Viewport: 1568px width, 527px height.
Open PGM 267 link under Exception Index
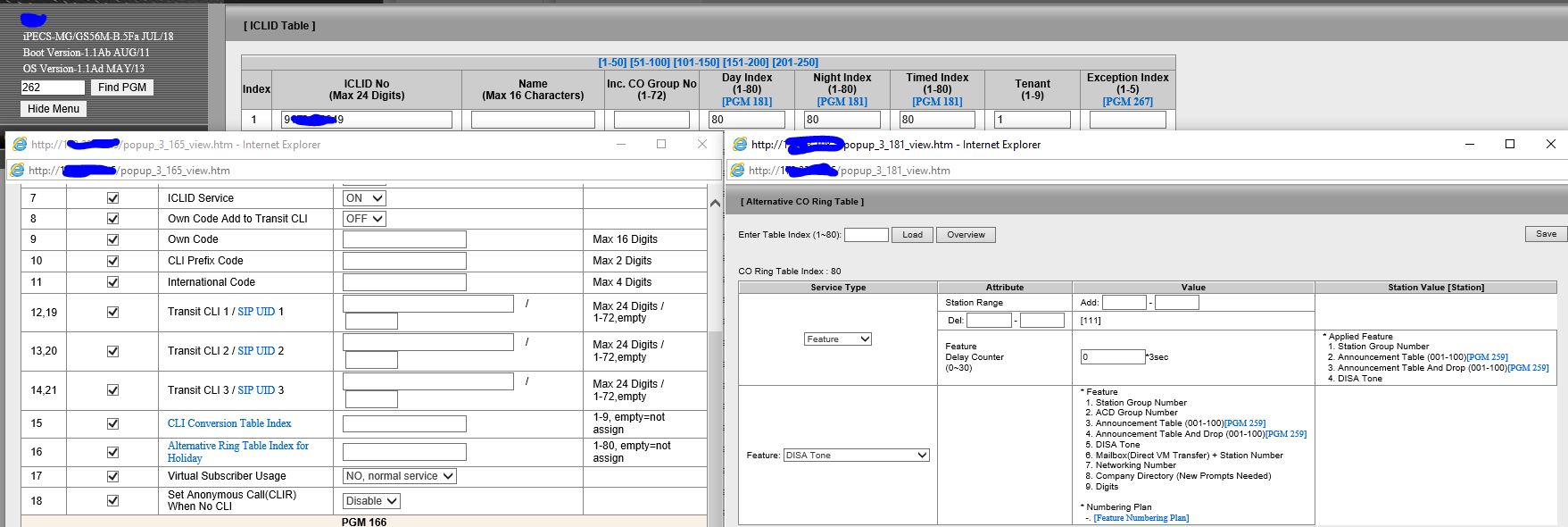point(1127,102)
